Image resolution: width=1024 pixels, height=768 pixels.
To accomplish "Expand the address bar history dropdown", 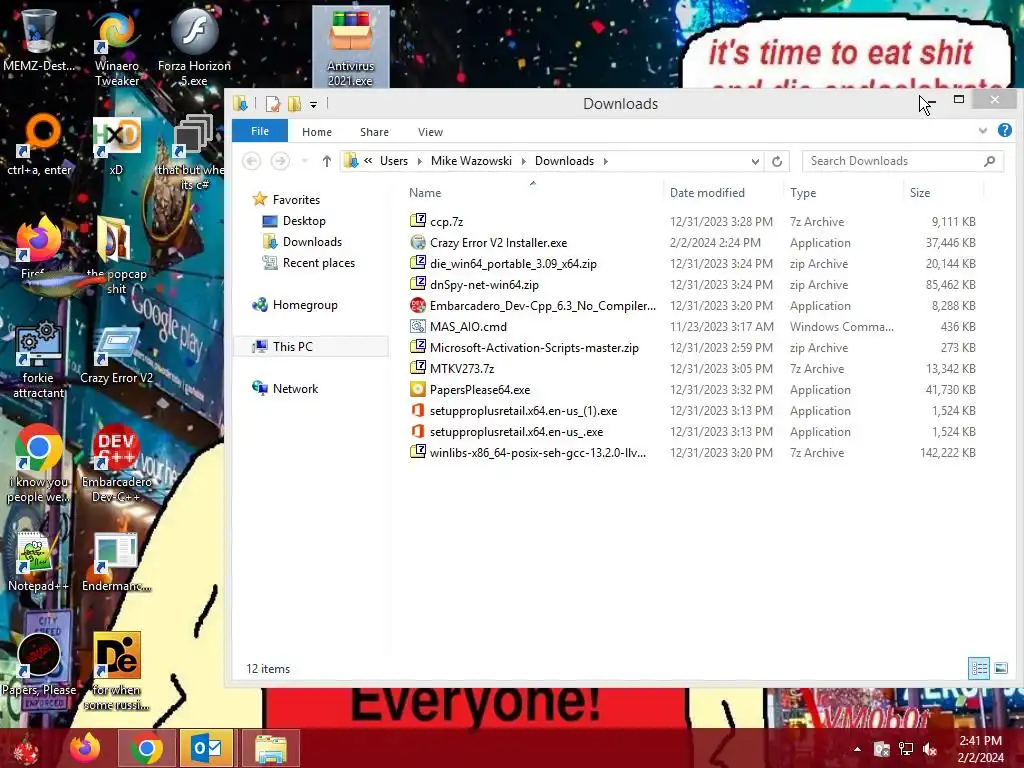I will click(755, 161).
